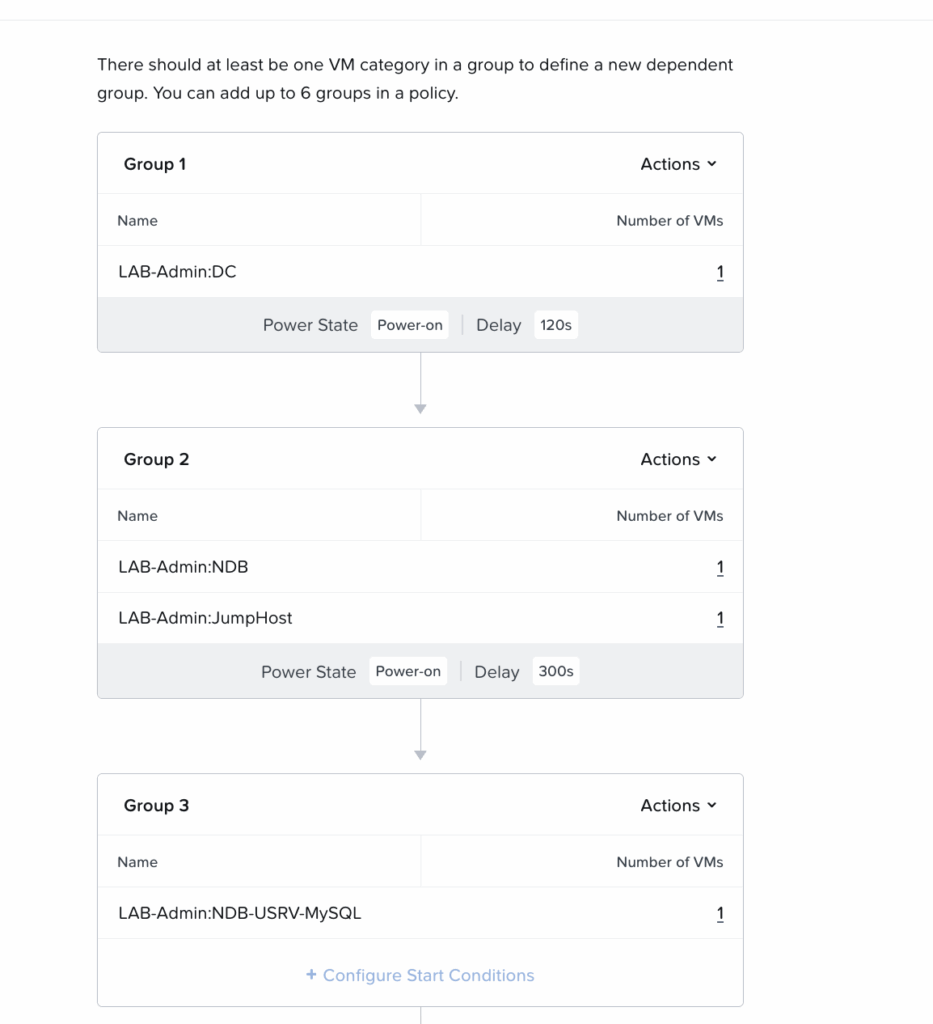Click VM count for LAB-Admin:DC

720,272
